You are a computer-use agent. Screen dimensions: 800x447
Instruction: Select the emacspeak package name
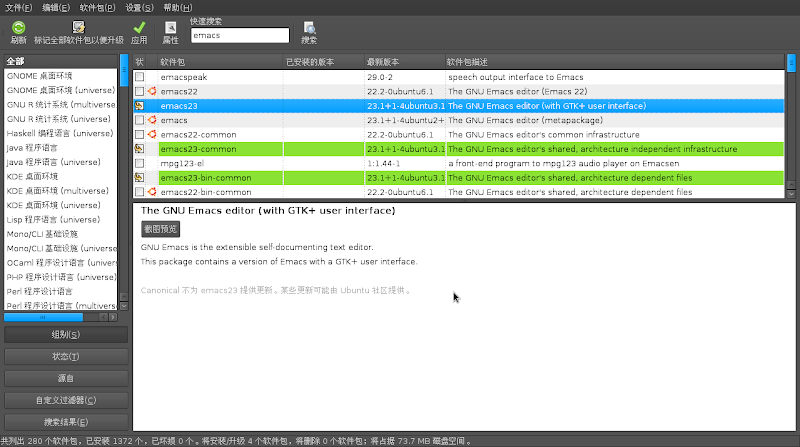click(x=184, y=77)
